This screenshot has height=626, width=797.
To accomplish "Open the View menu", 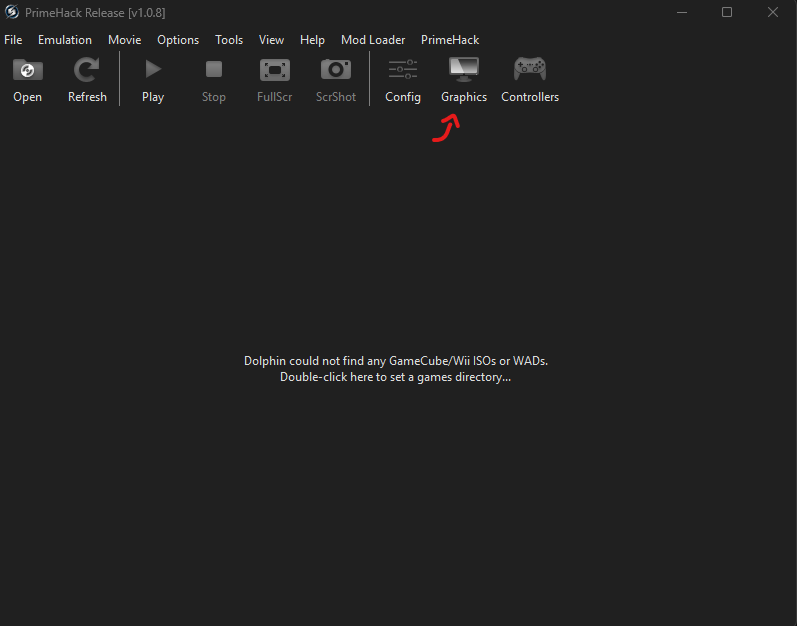I will pos(271,40).
